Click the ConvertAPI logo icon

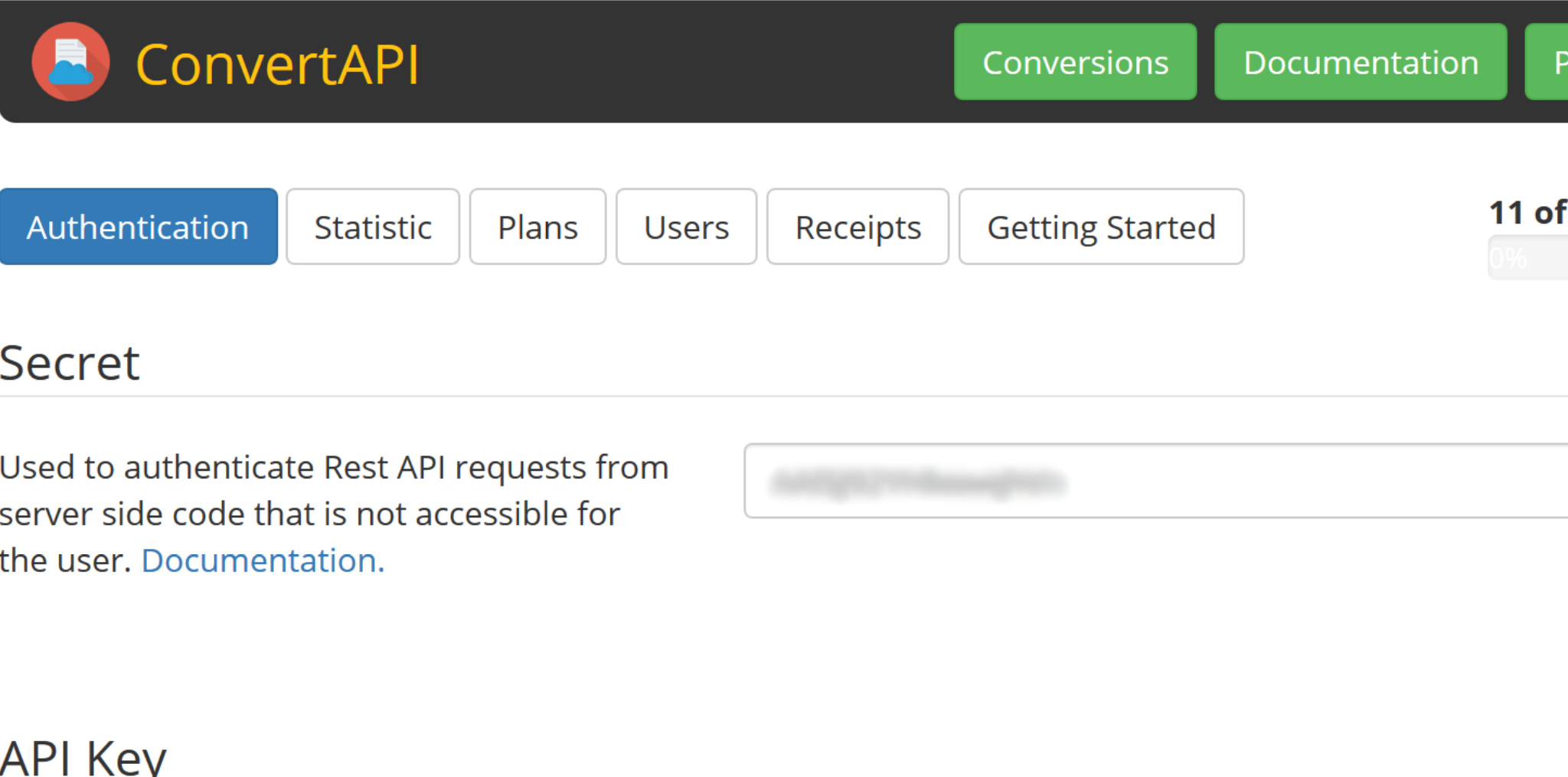[x=70, y=61]
